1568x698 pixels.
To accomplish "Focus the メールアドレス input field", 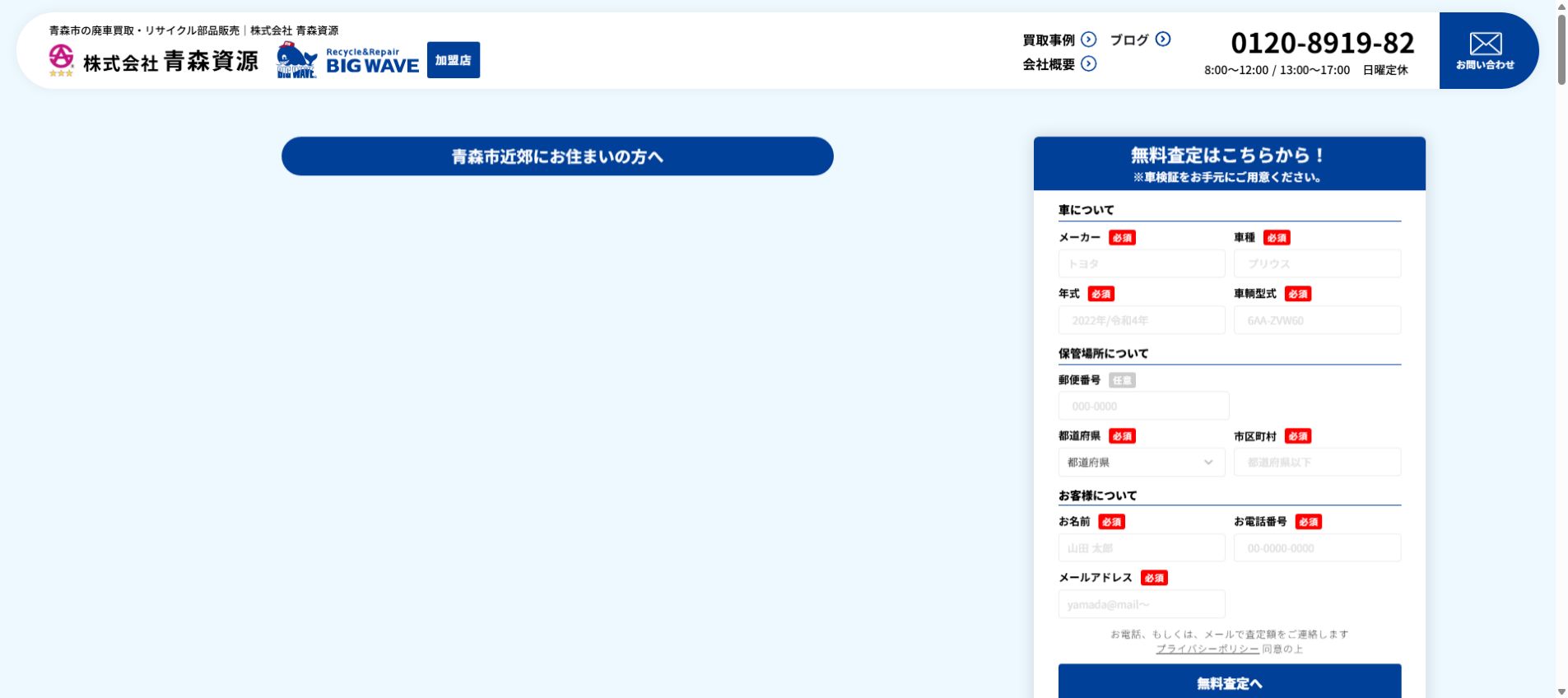I will (1142, 603).
